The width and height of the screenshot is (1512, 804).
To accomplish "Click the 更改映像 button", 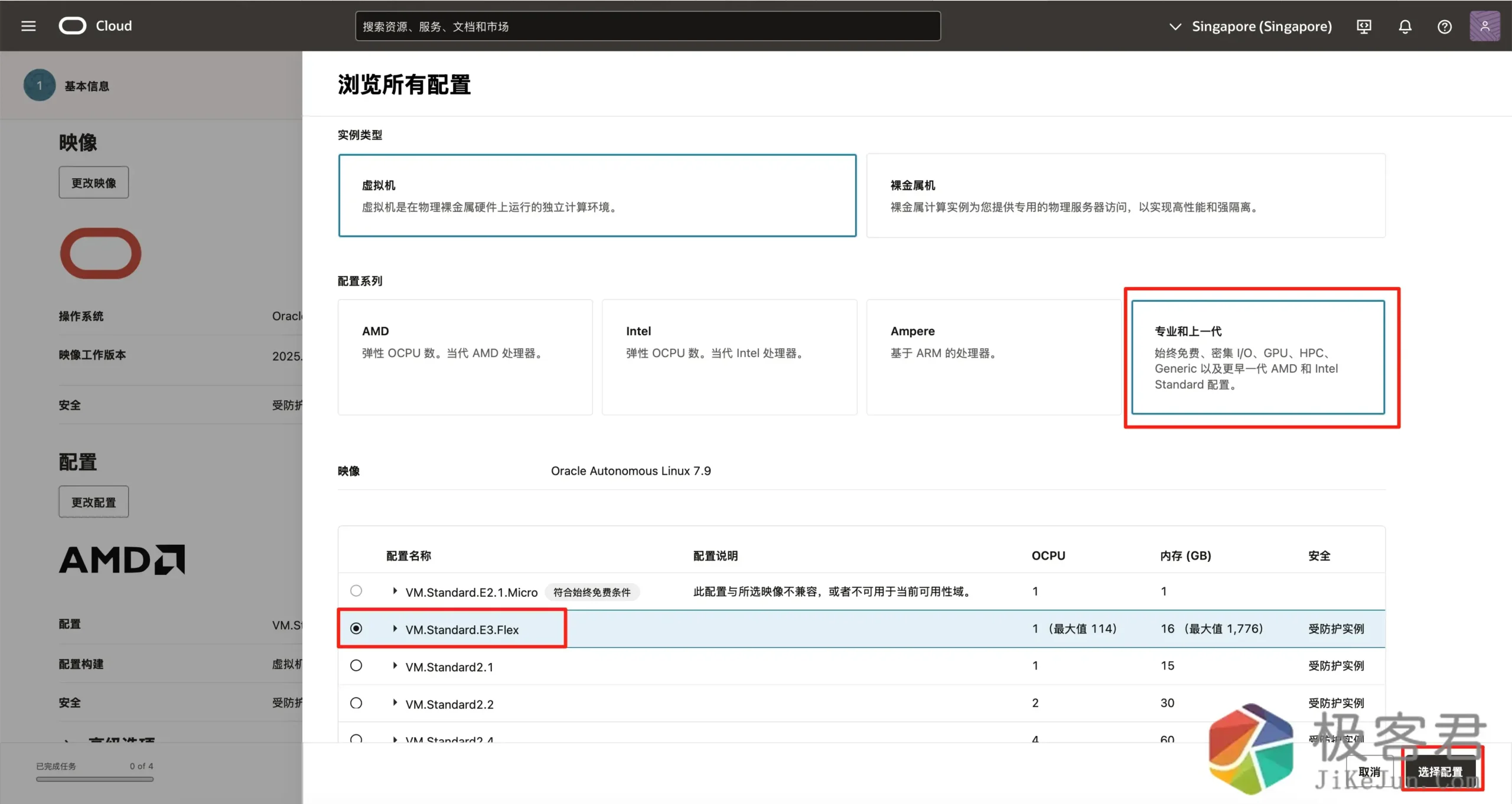I will [x=93, y=182].
